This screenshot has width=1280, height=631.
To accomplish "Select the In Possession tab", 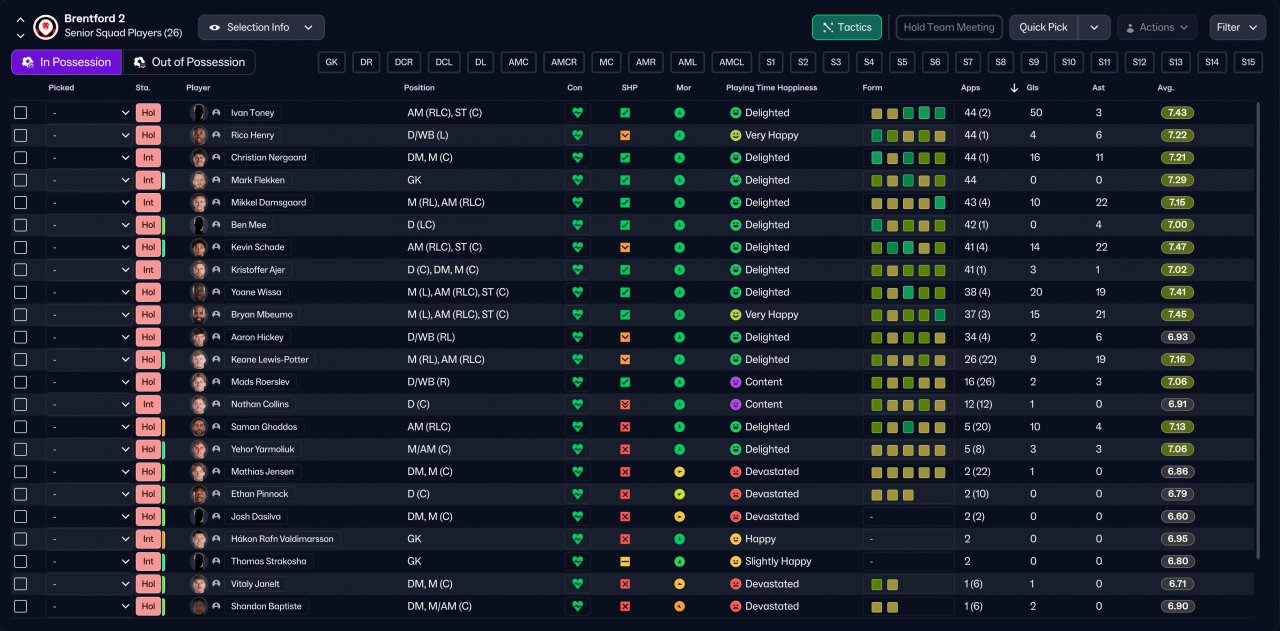I will click(66, 62).
